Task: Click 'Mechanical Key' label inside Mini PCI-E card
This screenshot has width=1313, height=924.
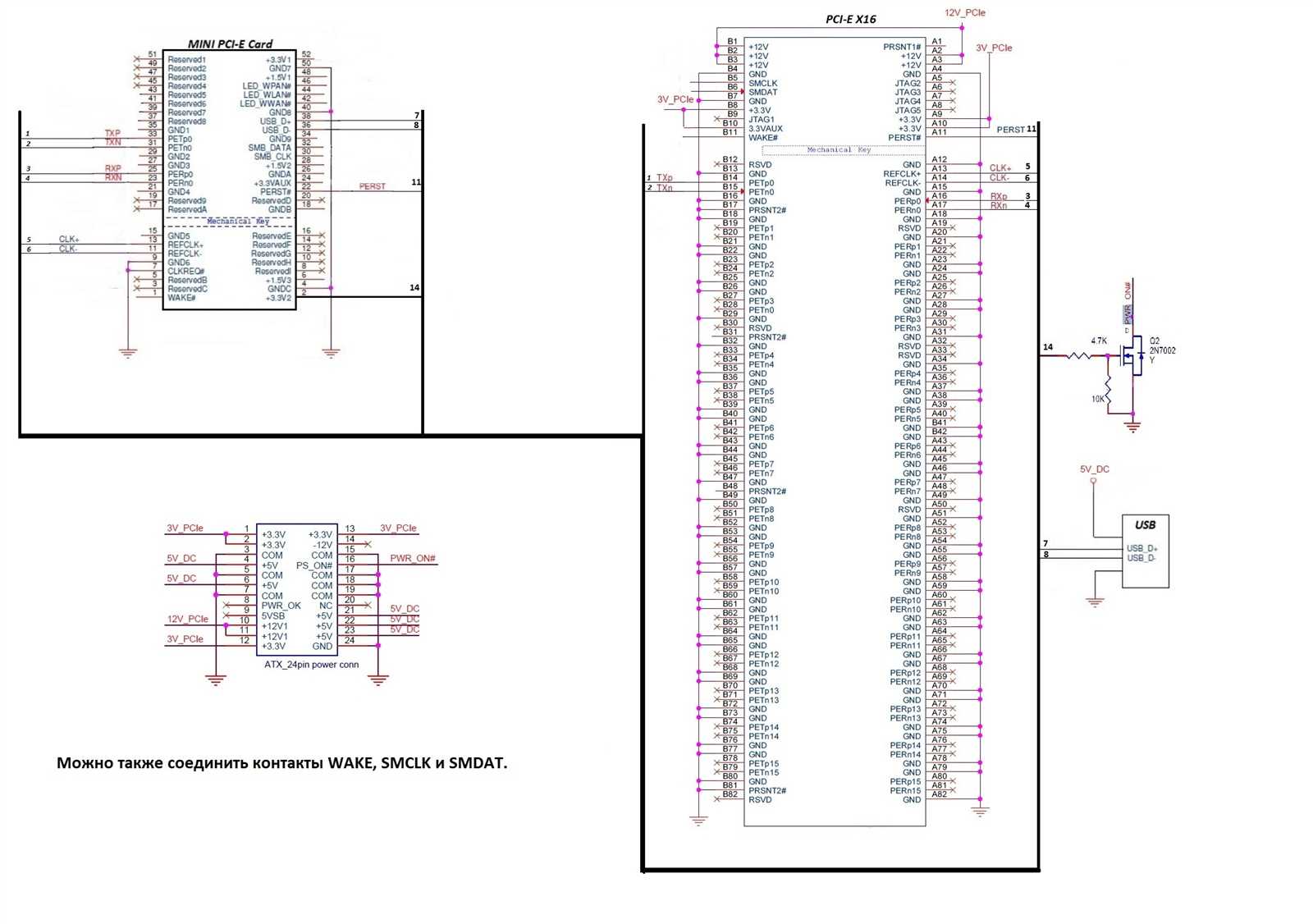Action: coord(238,222)
